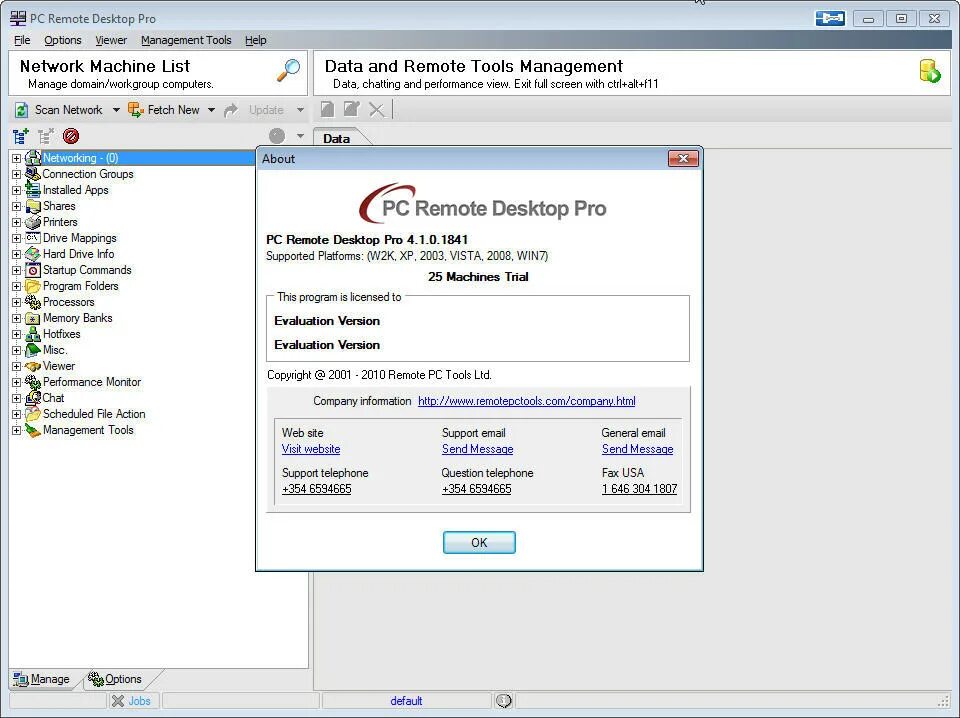Click the Startup Commands icon

pyautogui.click(x=32, y=270)
